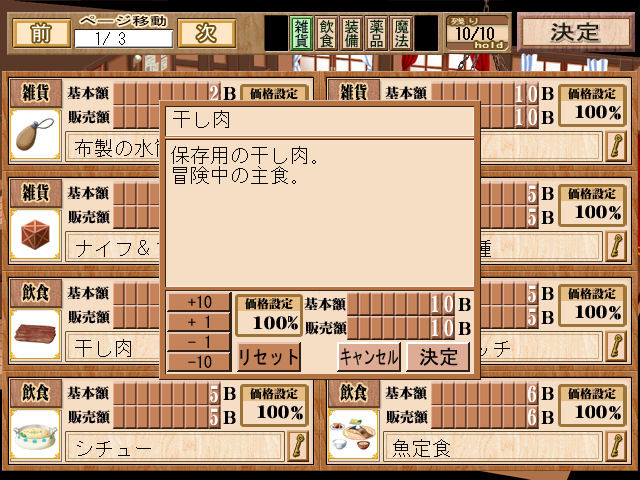The image size is (640, 480).
Task: Click the key icon beside 魚定食
Action: [616, 447]
